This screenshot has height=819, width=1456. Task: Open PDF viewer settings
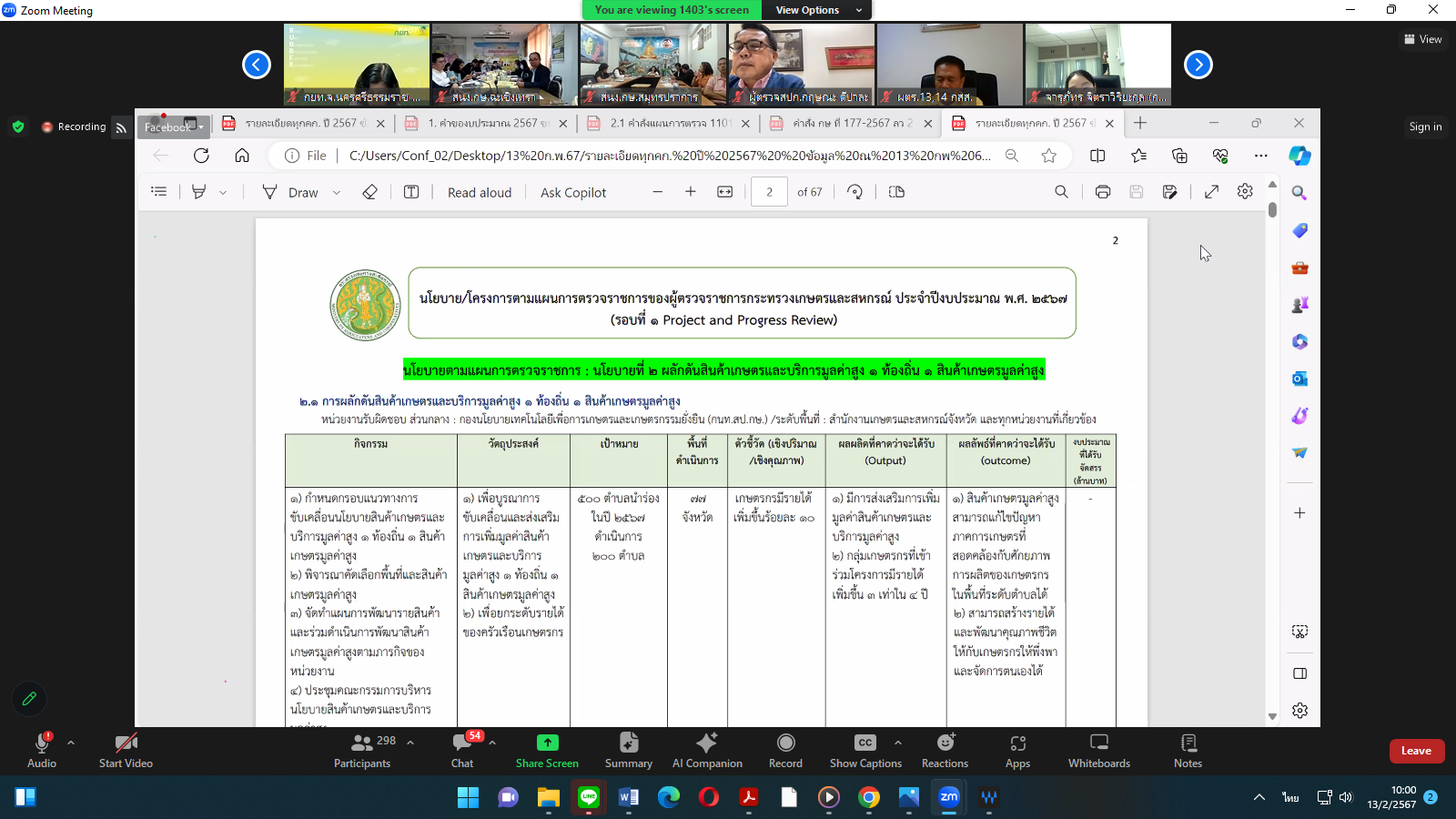[x=1245, y=192]
